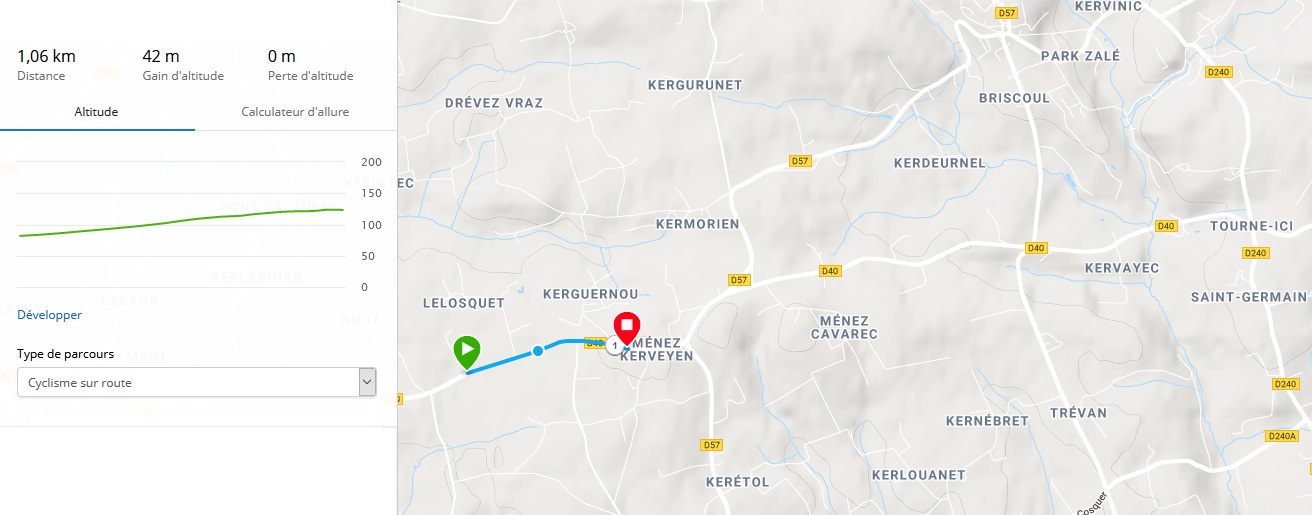This screenshot has width=1312, height=515.
Task: Click the Perte d'altitude value
Action: (280, 56)
